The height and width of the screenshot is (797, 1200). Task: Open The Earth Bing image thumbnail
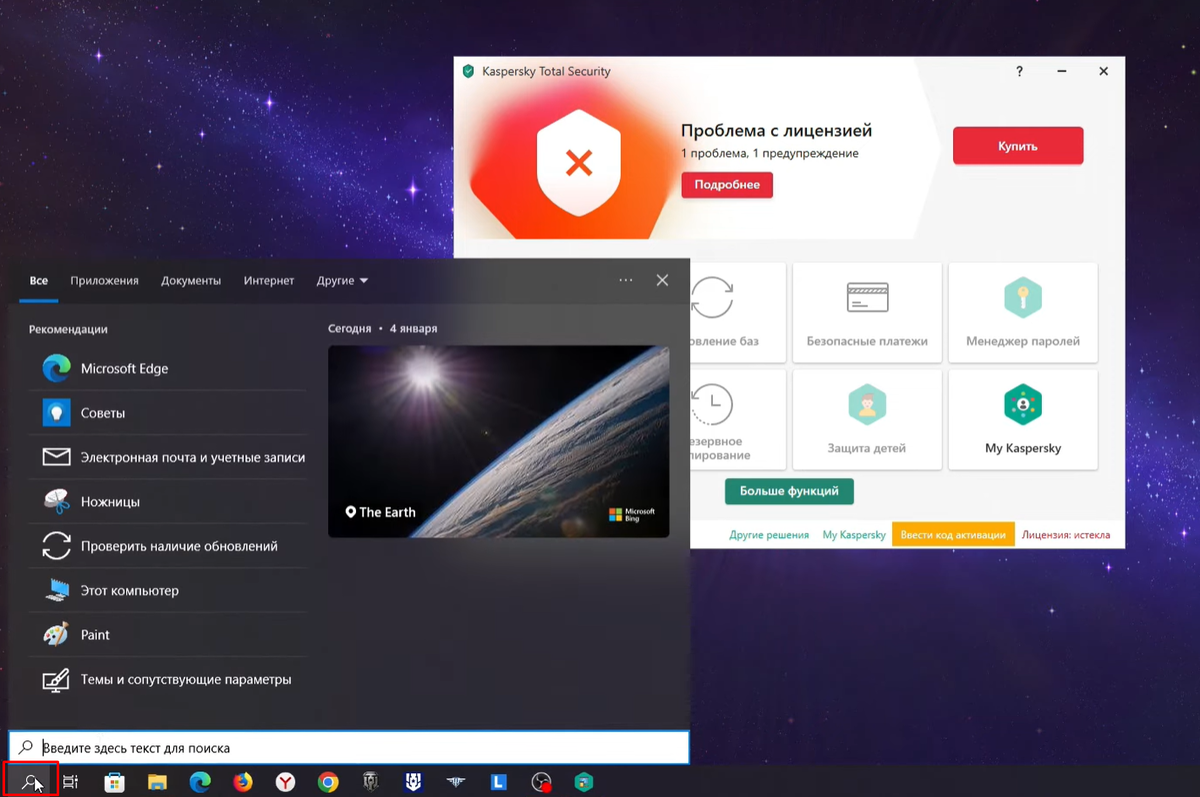tap(499, 441)
